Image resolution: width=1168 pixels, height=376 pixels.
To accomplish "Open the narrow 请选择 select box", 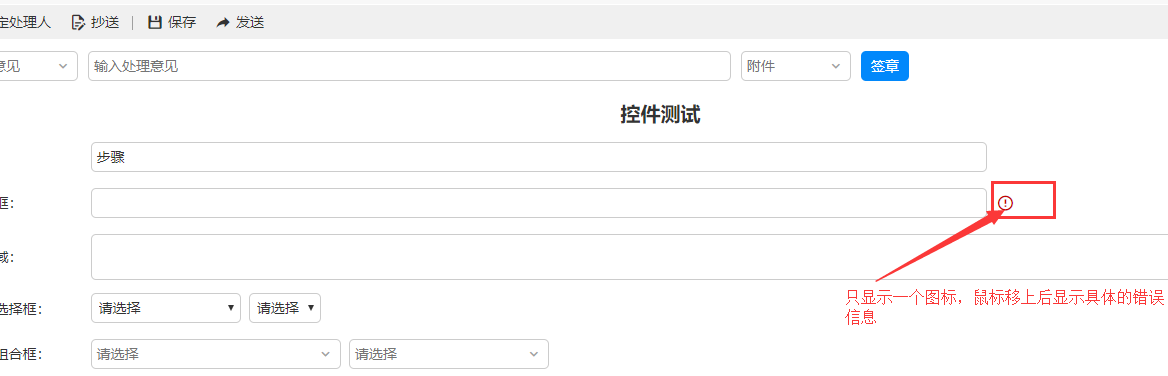I will pyautogui.click(x=285, y=308).
